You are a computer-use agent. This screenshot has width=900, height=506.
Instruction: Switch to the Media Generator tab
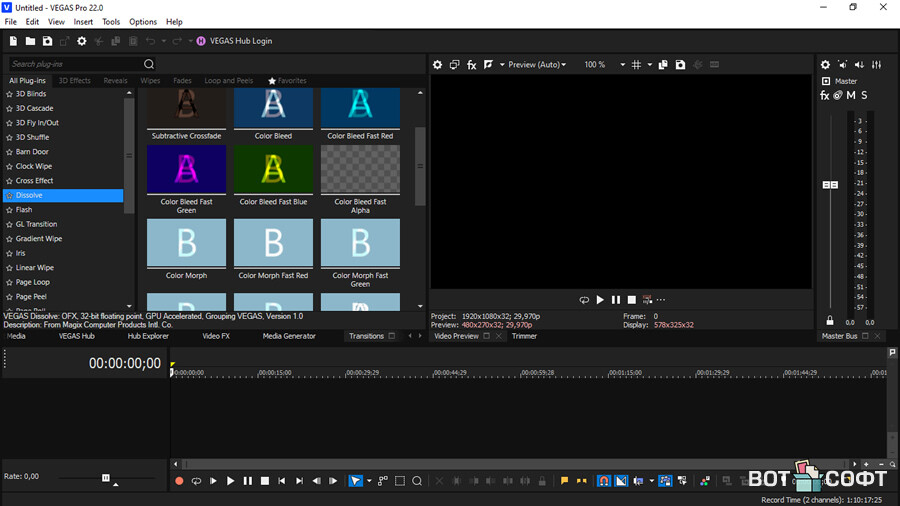289,336
